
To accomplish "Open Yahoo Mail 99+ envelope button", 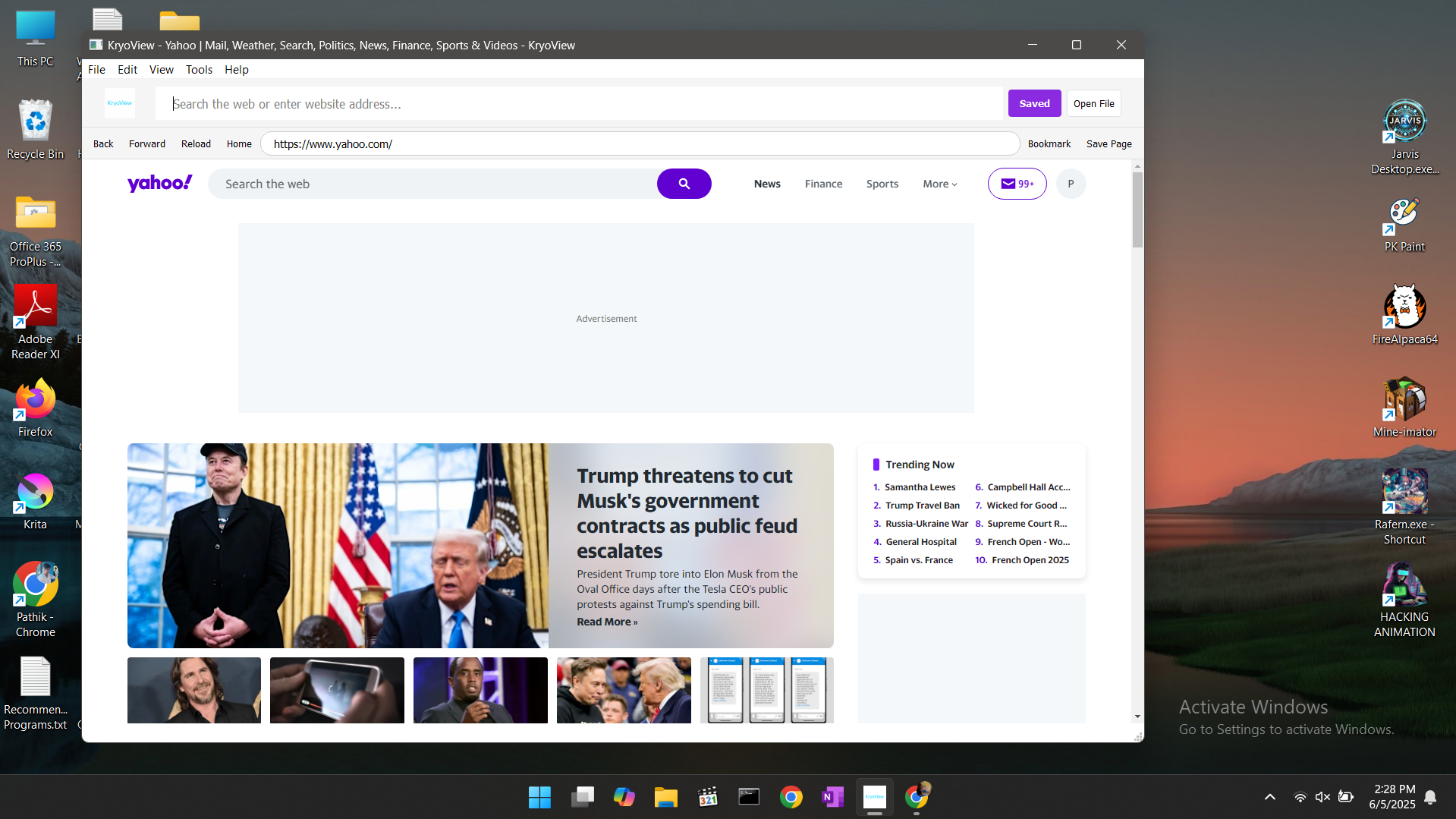I will 1017,184.
